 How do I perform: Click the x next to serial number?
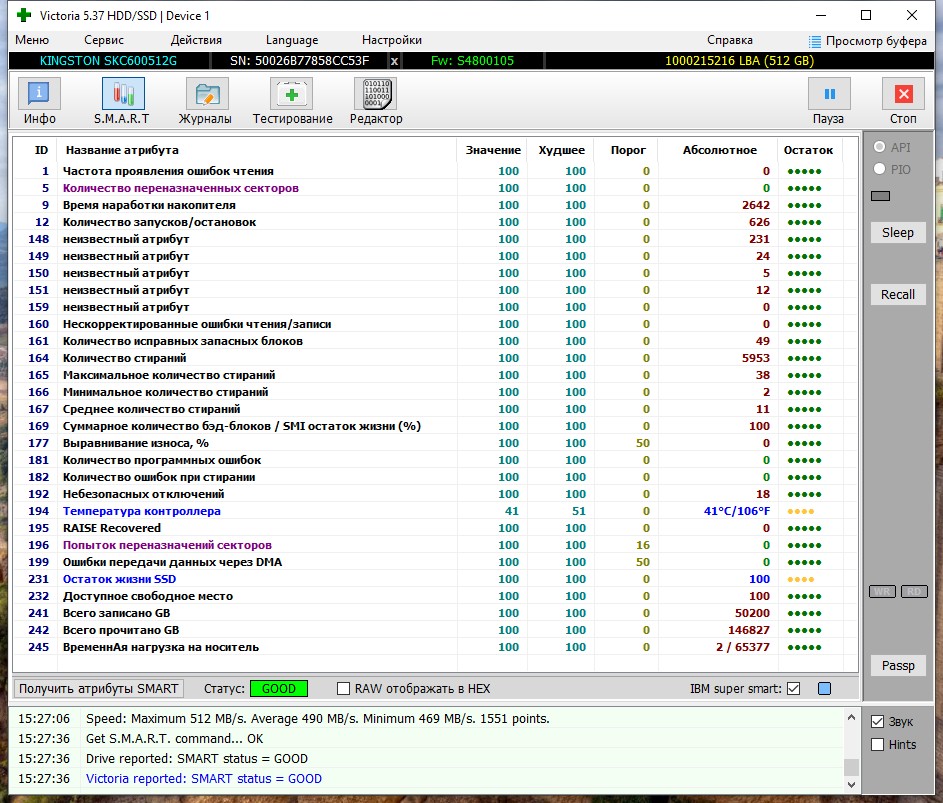(x=395, y=61)
